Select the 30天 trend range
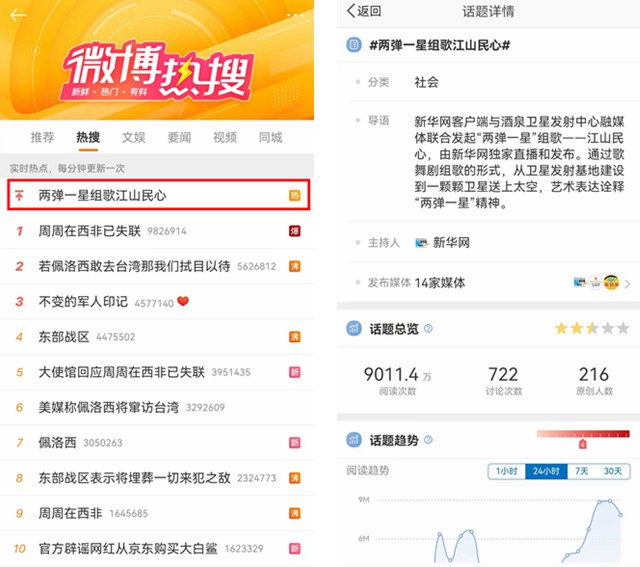Image resolution: width=640 pixels, height=567 pixels. point(612,471)
